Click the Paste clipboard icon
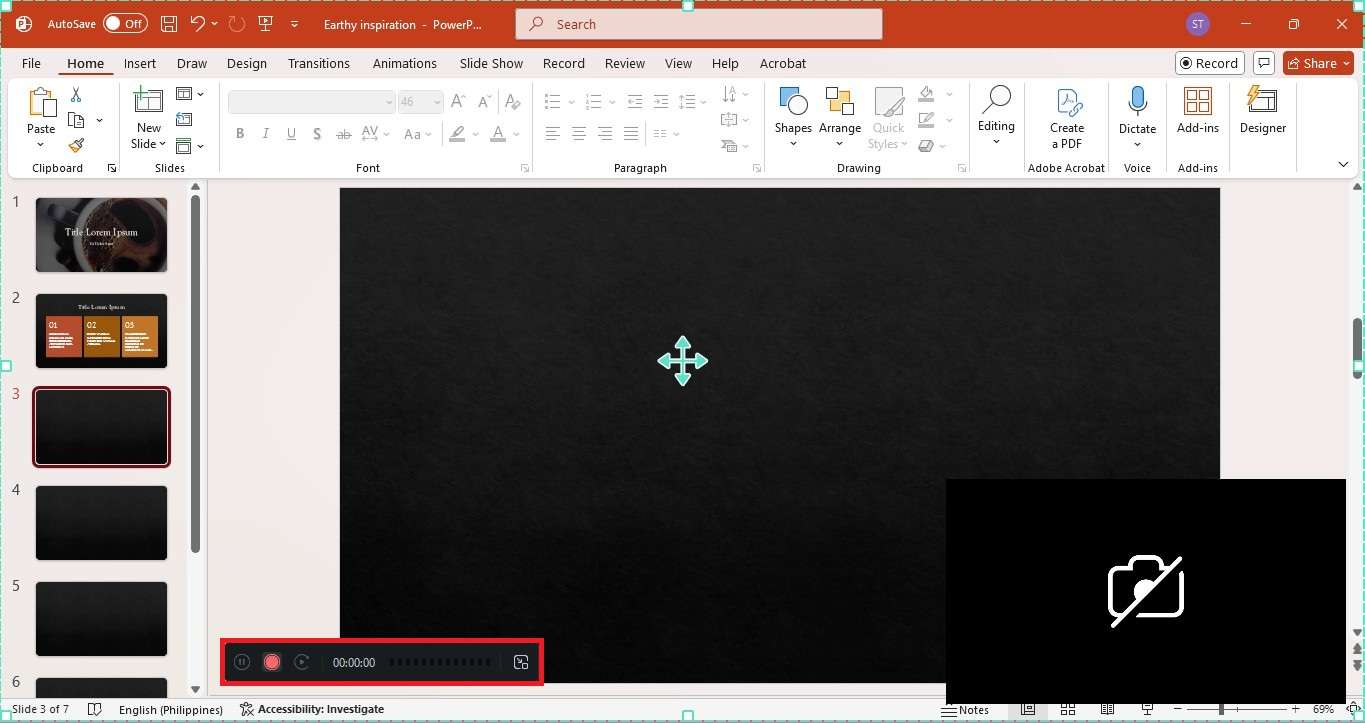This screenshot has width=1365, height=723. click(41, 102)
